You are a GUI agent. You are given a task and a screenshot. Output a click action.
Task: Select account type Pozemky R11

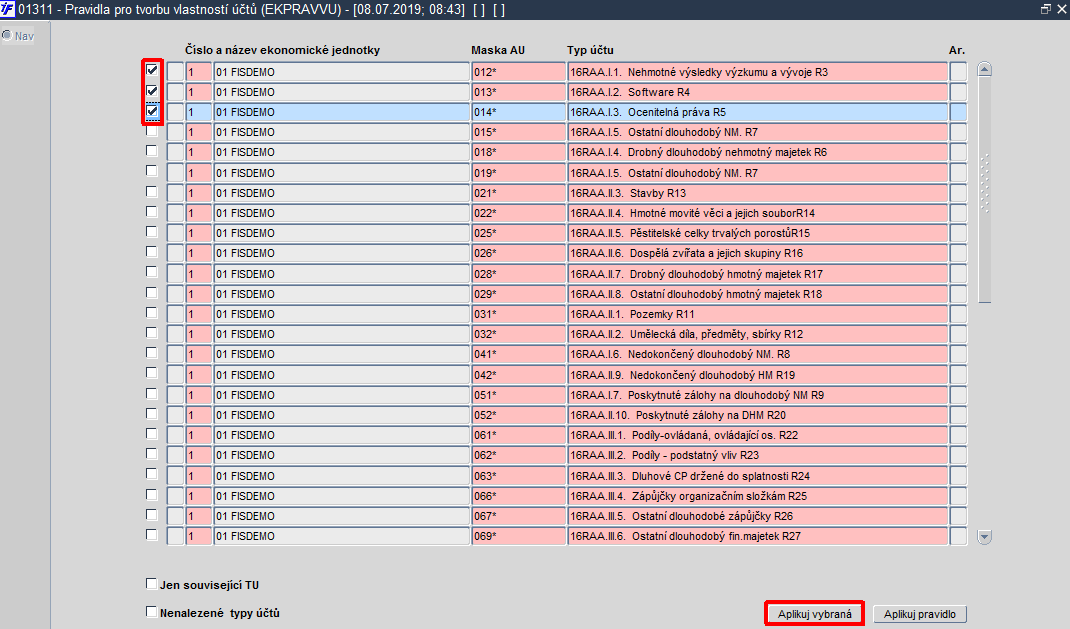pyautogui.click(x=757, y=314)
